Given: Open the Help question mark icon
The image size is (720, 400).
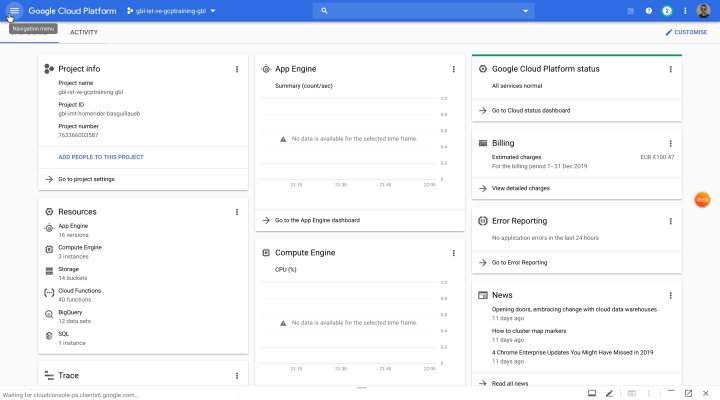Looking at the screenshot, I should click(649, 11).
